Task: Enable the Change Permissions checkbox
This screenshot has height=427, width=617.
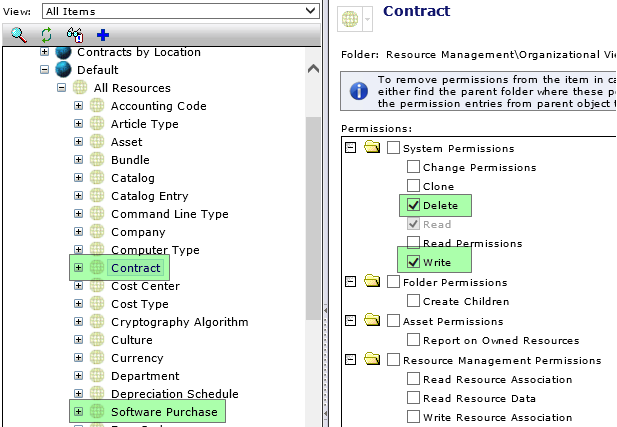Action: point(413,166)
